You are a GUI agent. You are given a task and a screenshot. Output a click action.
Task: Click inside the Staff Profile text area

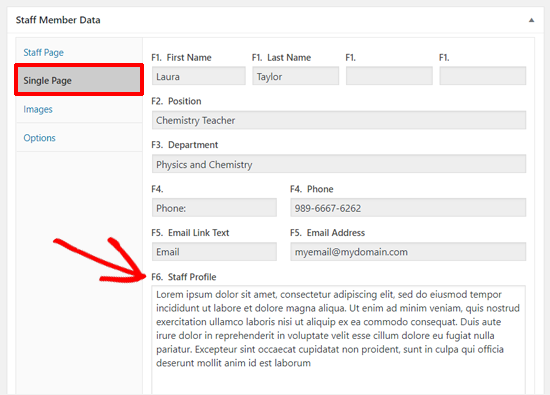(x=339, y=340)
